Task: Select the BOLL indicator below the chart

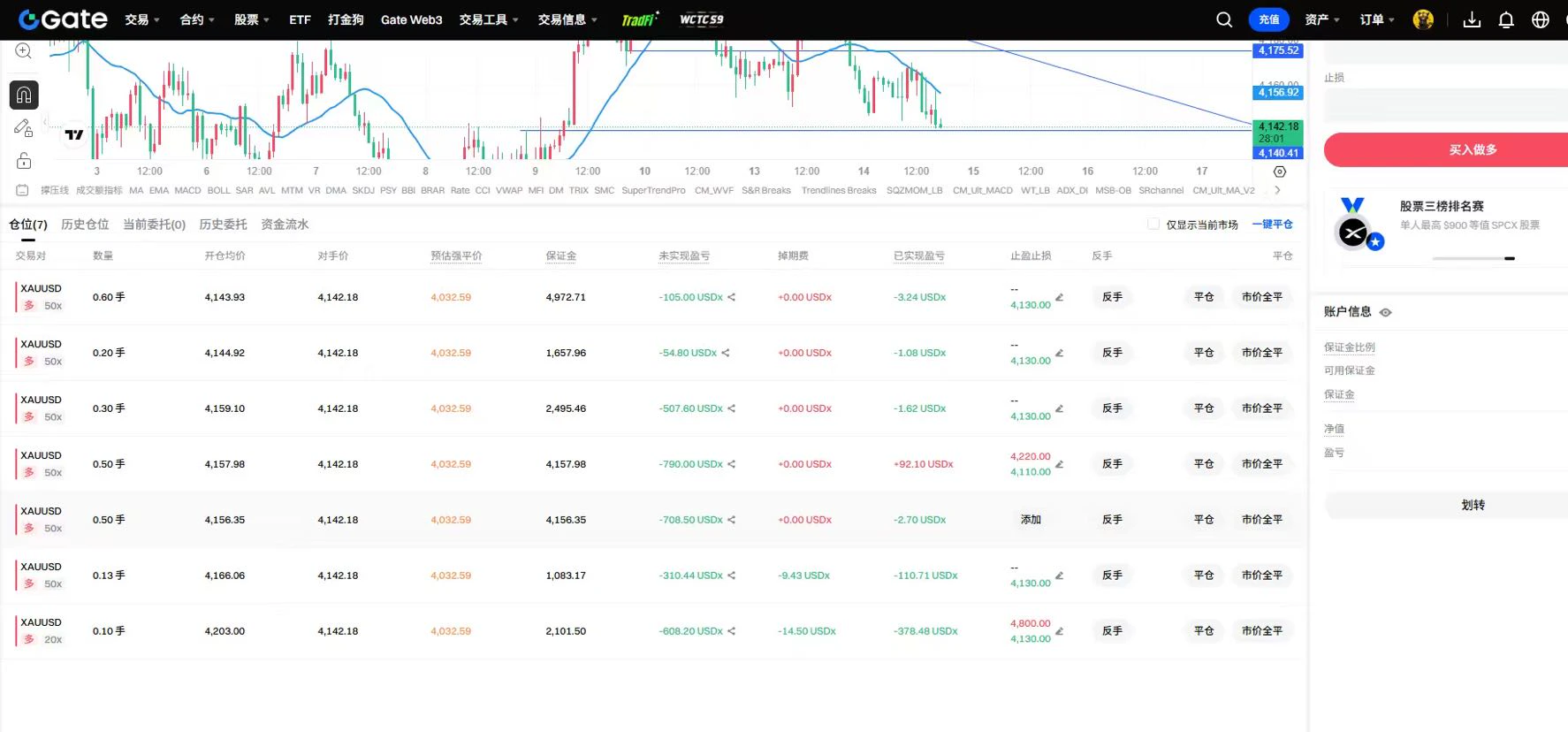Action: [x=218, y=190]
